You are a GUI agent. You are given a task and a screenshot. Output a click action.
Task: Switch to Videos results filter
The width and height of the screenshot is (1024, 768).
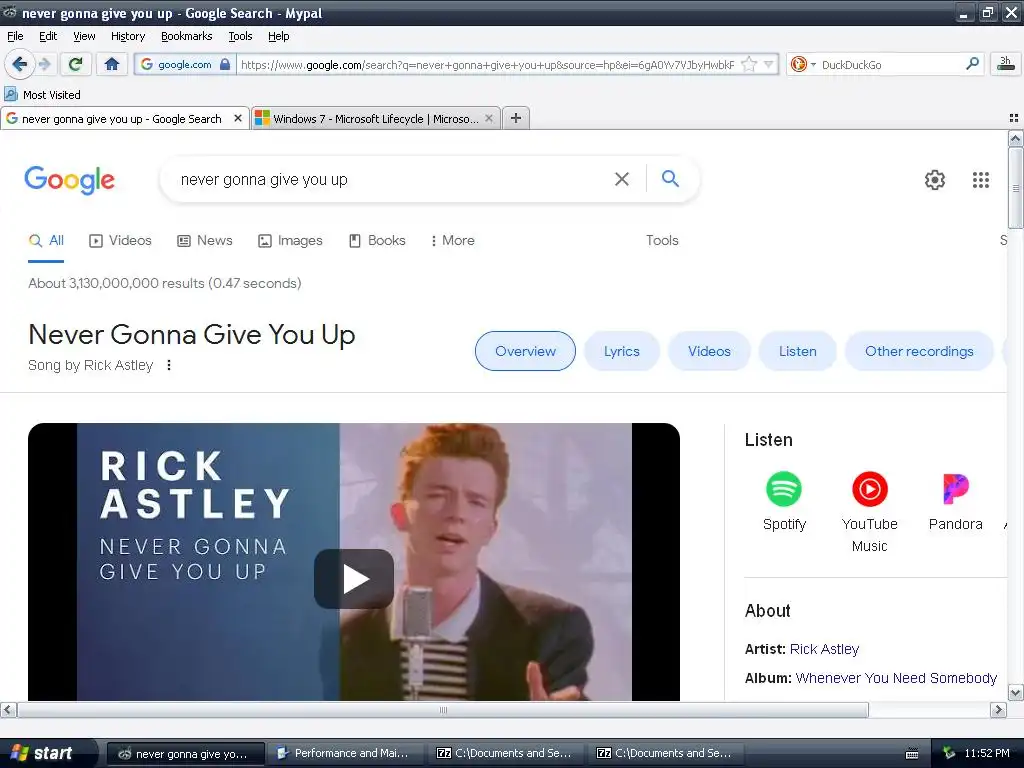(120, 240)
